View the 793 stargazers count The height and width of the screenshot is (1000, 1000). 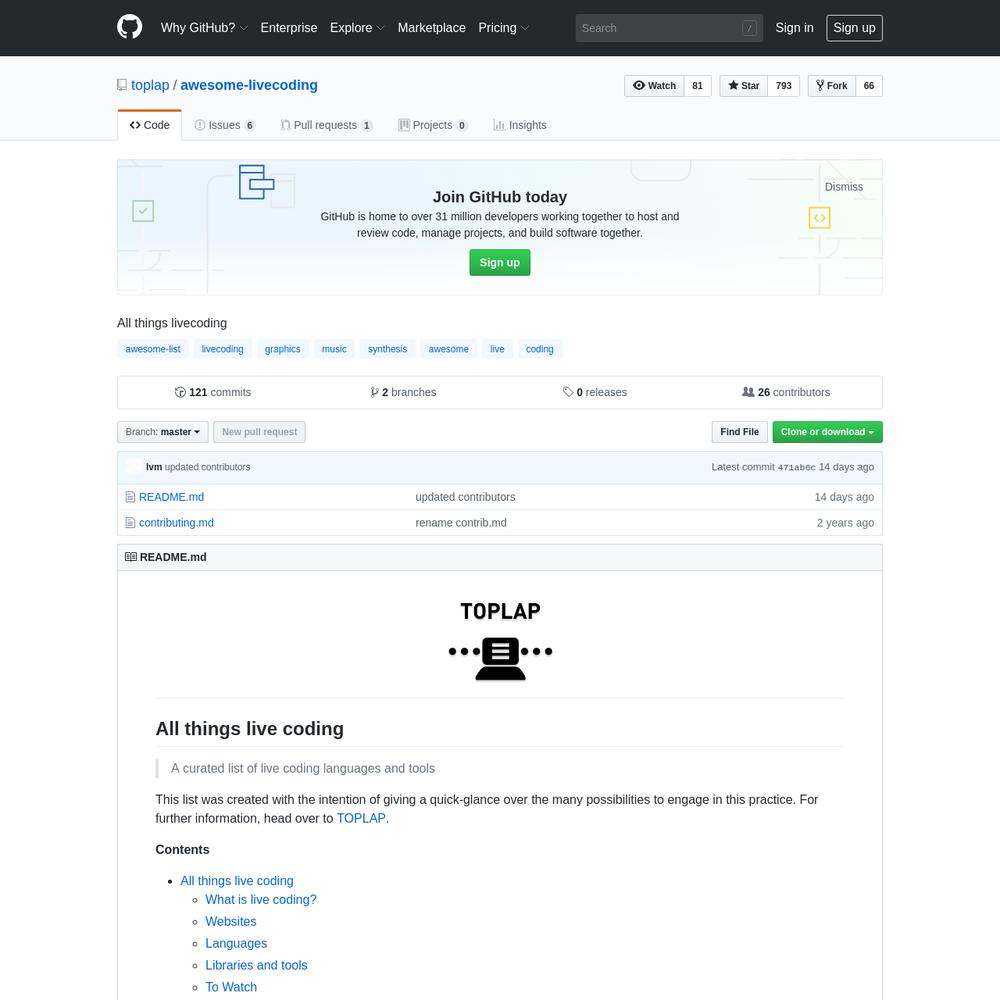click(x=784, y=85)
